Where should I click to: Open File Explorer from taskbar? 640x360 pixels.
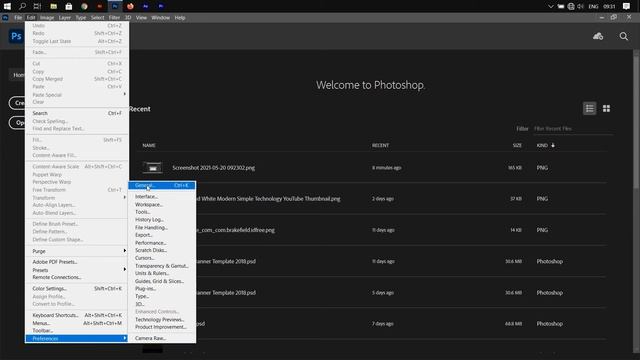coord(53,6)
